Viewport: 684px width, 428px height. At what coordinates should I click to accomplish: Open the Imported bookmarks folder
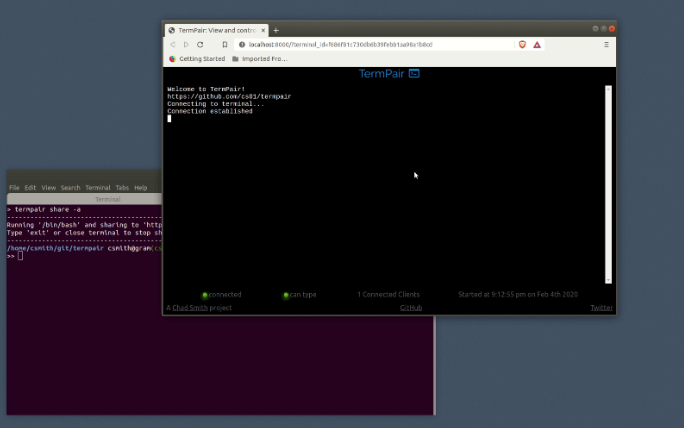click(x=260, y=59)
